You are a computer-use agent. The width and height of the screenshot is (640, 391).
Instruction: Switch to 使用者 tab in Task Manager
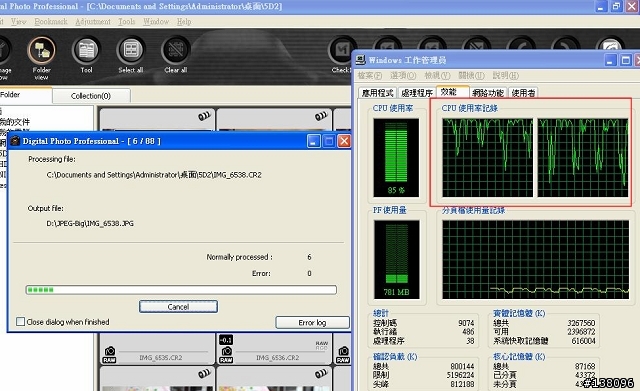tap(523, 93)
